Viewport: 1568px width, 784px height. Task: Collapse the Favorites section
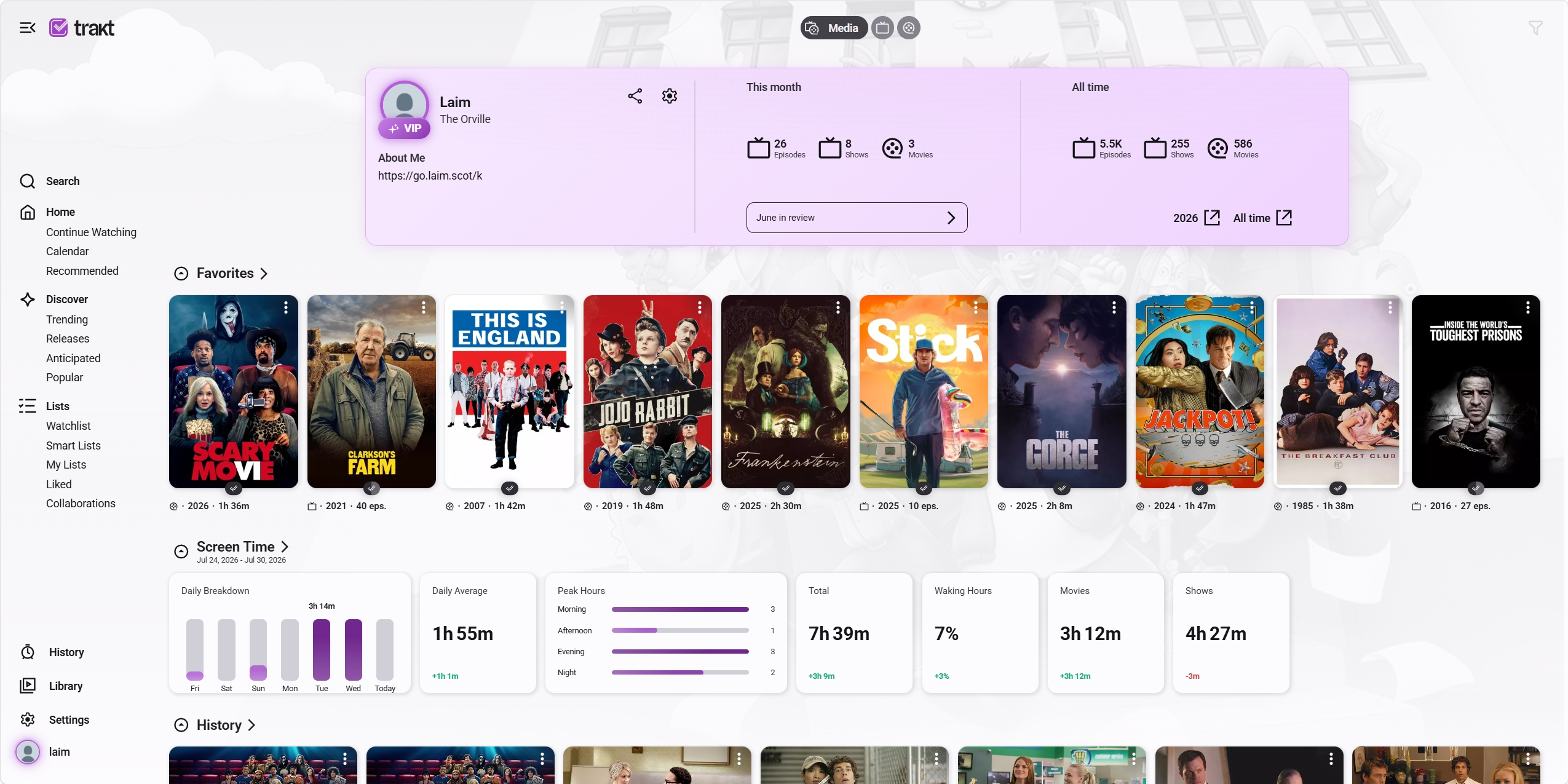[181, 274]
